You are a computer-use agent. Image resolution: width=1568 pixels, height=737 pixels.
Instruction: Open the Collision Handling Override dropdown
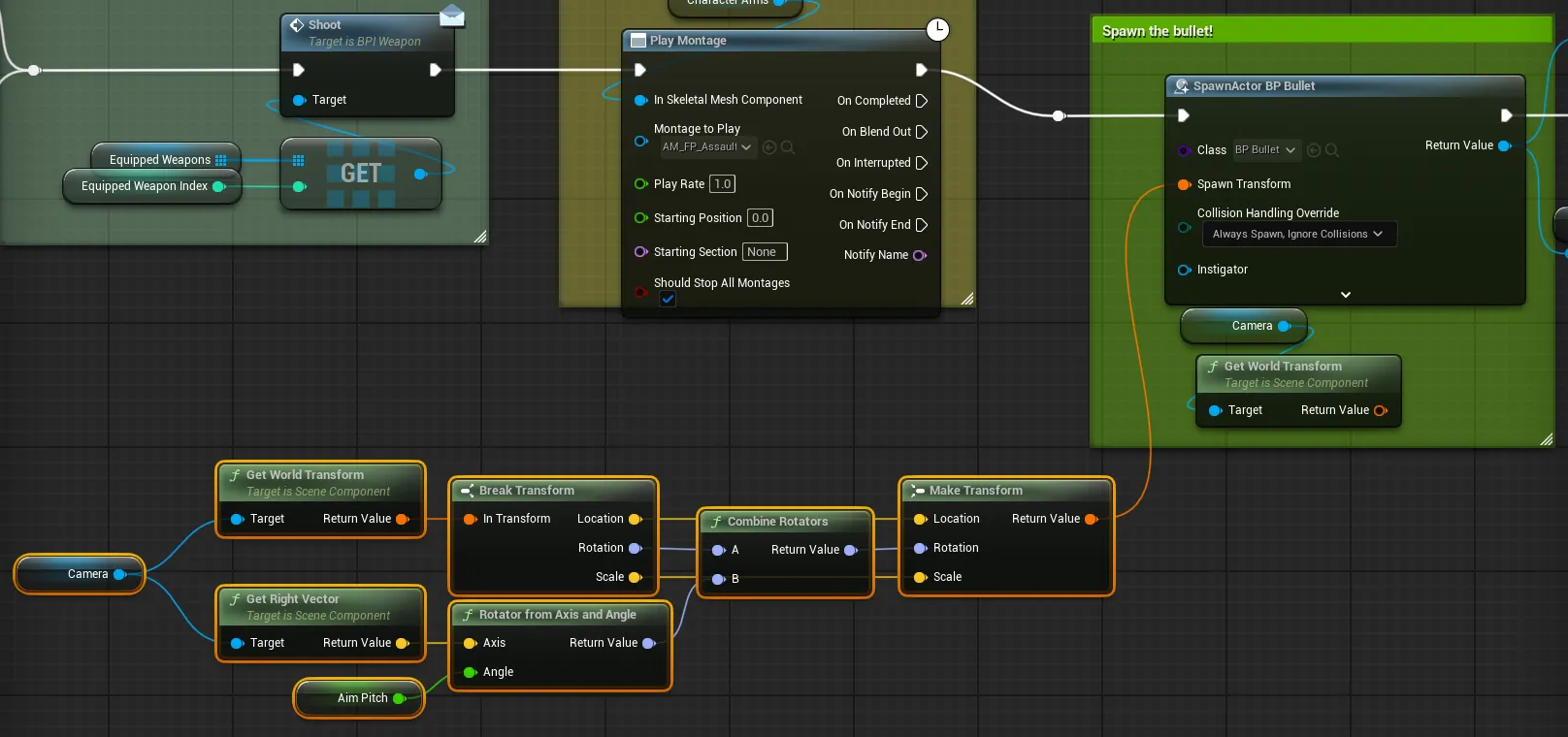coord(1299,234)
